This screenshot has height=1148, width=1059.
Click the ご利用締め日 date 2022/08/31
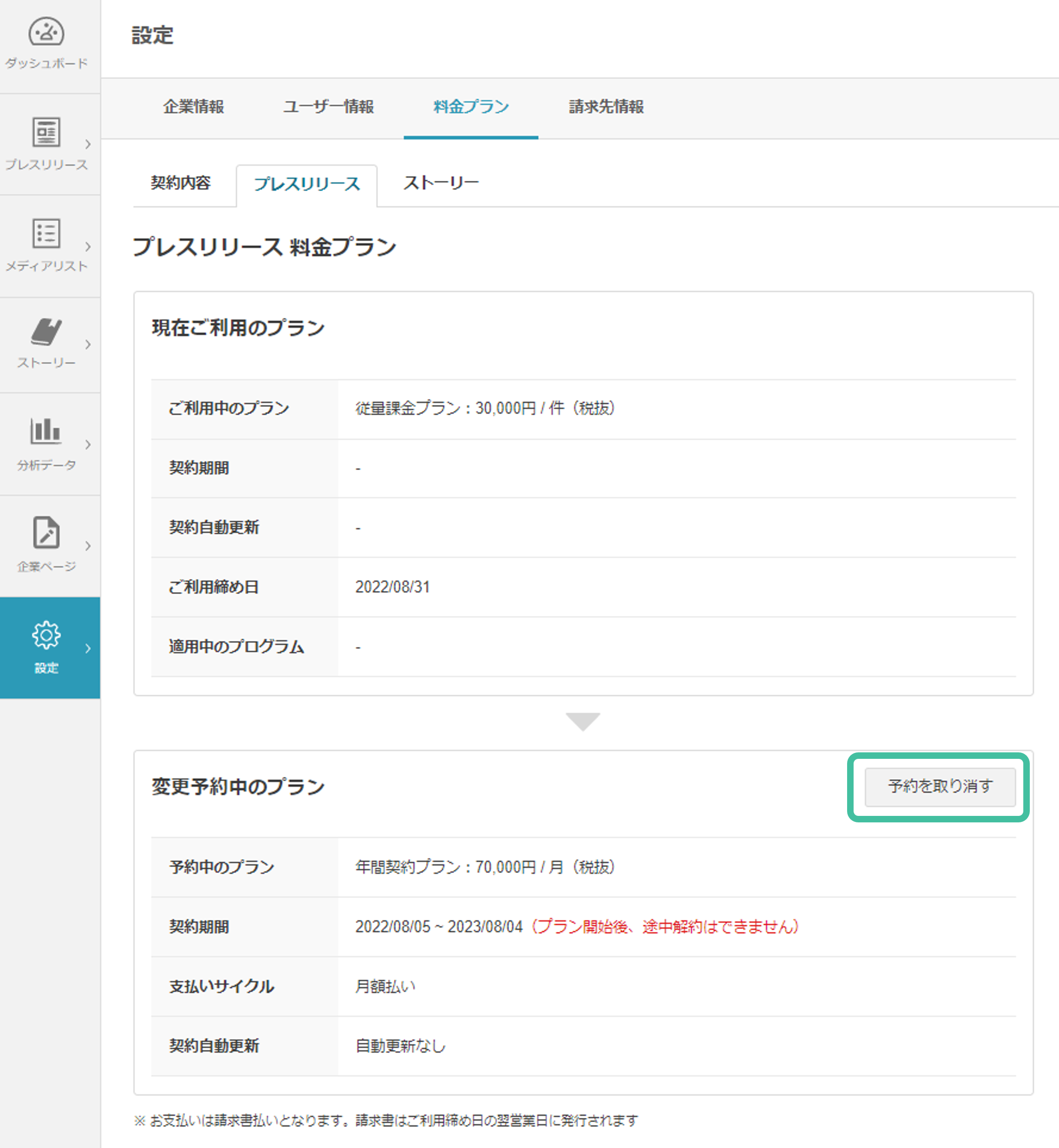tap(393, 587)
